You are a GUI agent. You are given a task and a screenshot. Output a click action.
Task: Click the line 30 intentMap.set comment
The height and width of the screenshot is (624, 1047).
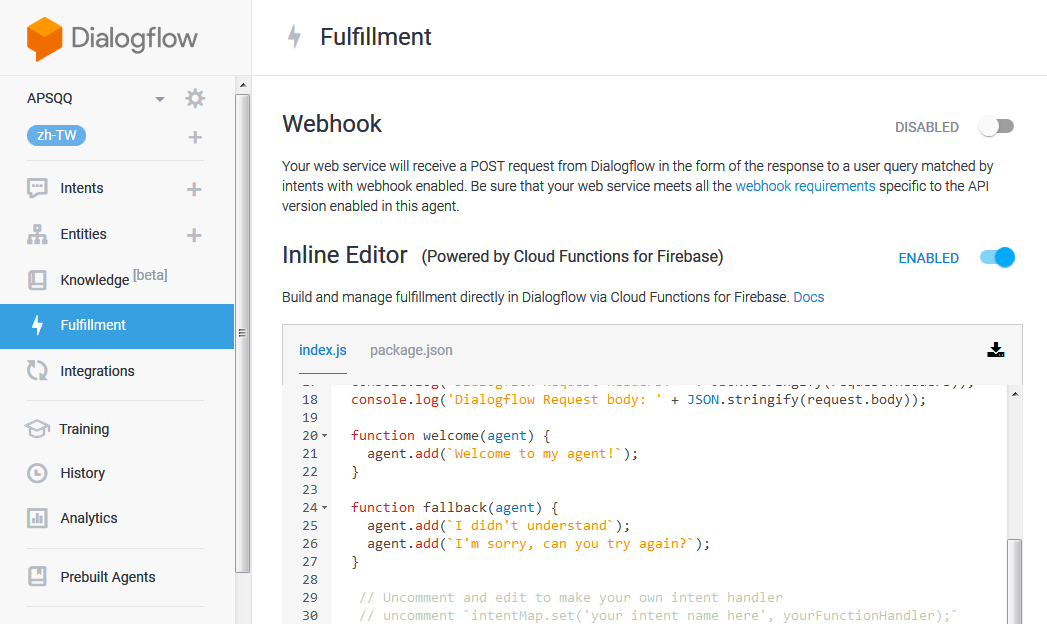click(658, 616)
